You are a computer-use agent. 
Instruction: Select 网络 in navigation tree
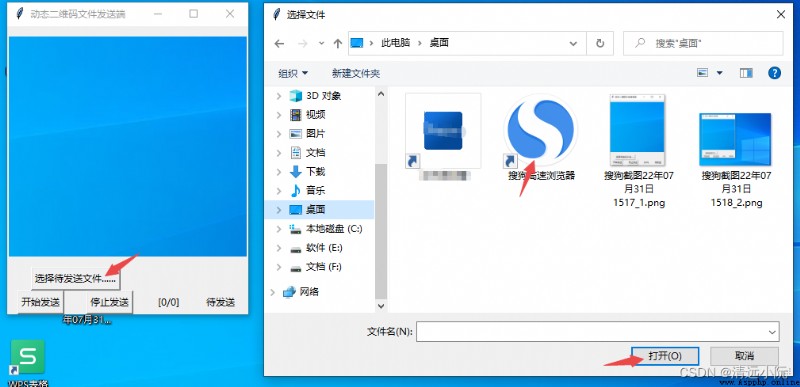[x=301, y=292]
